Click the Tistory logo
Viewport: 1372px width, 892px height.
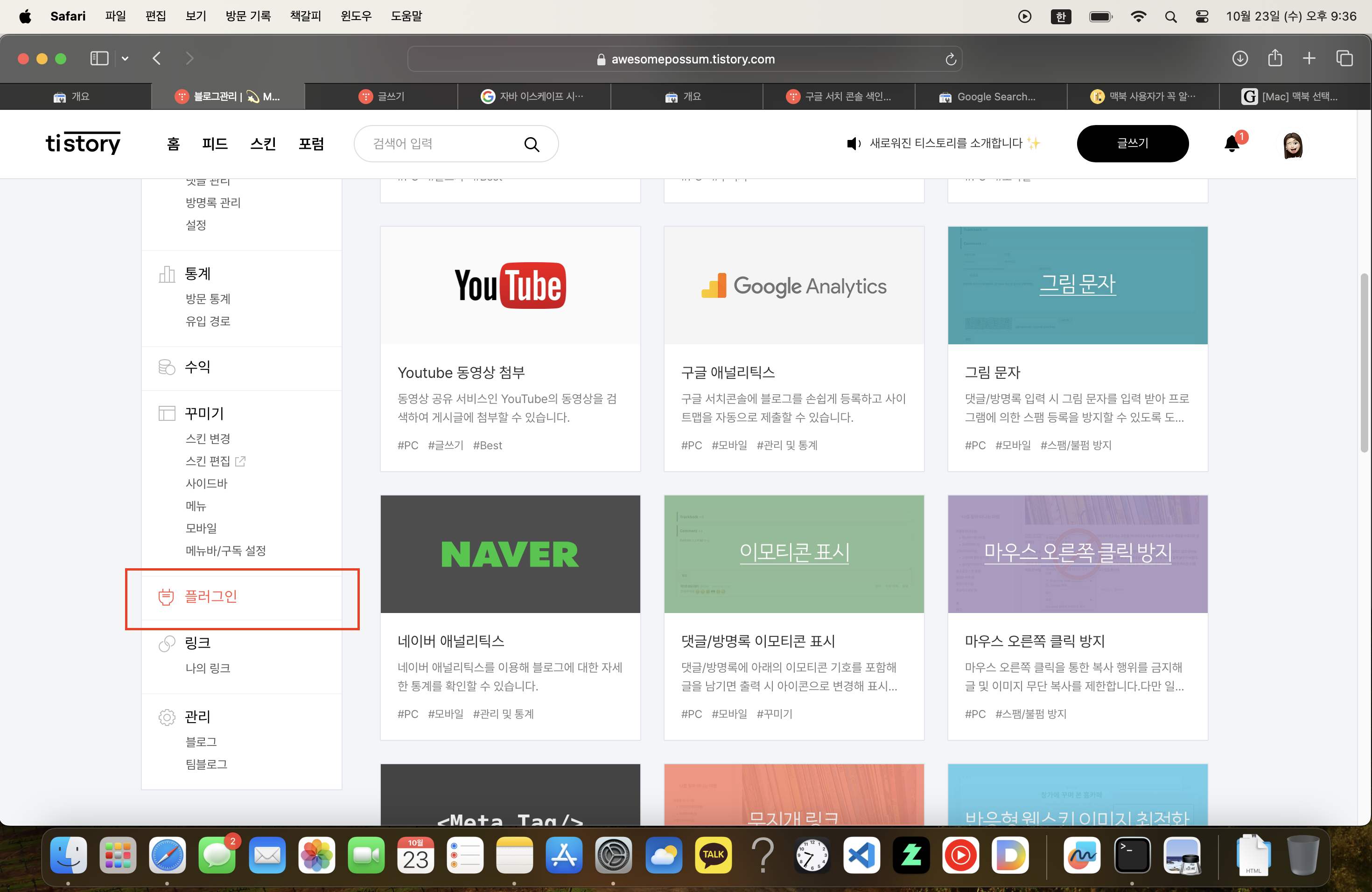(x=83, y=143)
